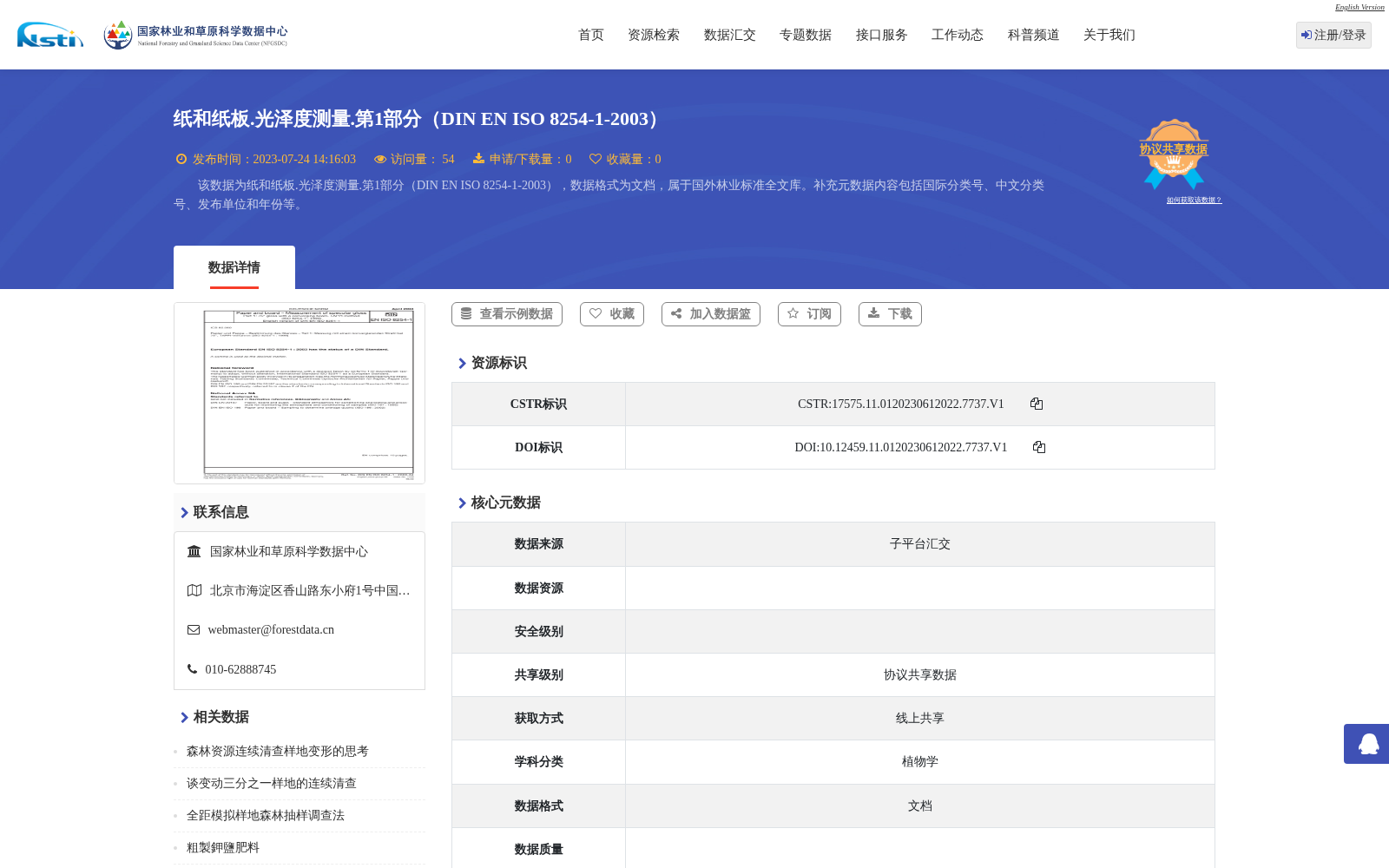Click the phone icon beside 010-62888745
Viewport: 1389px width, 868px height.
point(192,669)
